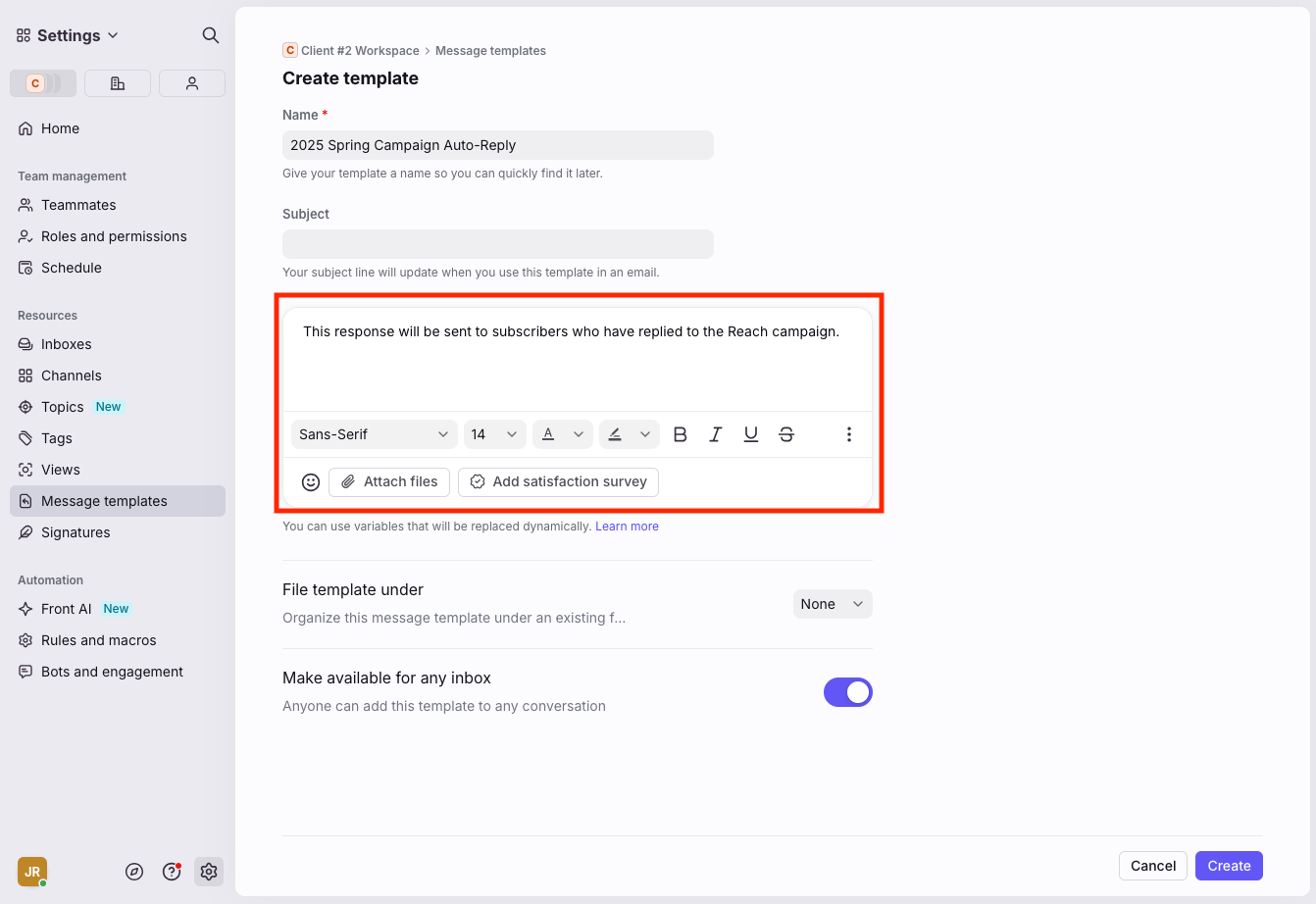Open File template under None dropdown
This screenshot has height=904, width=1316.
832,604
